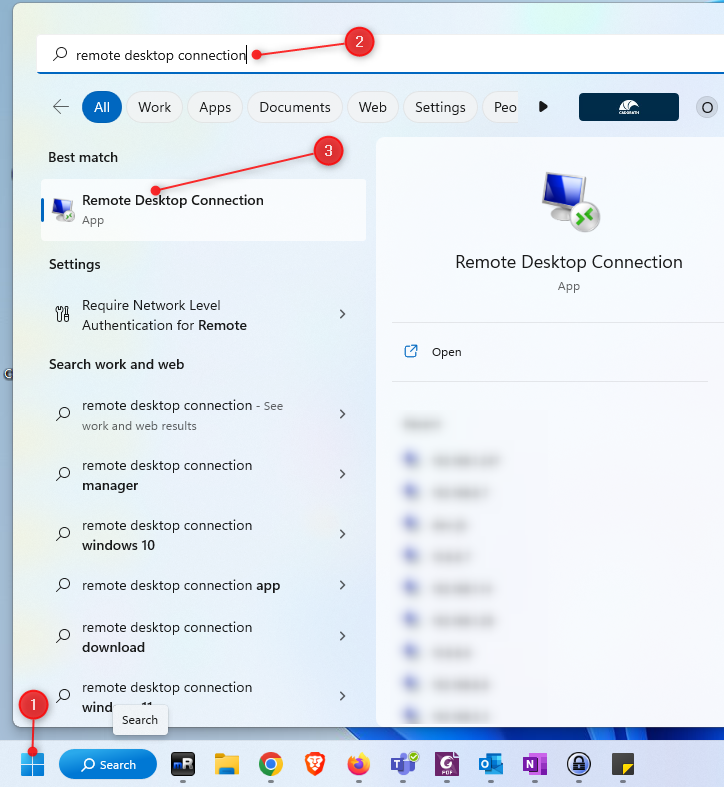Open OneNote from taskbar
The height and width of the screenshot is (787, 724).
535,764
